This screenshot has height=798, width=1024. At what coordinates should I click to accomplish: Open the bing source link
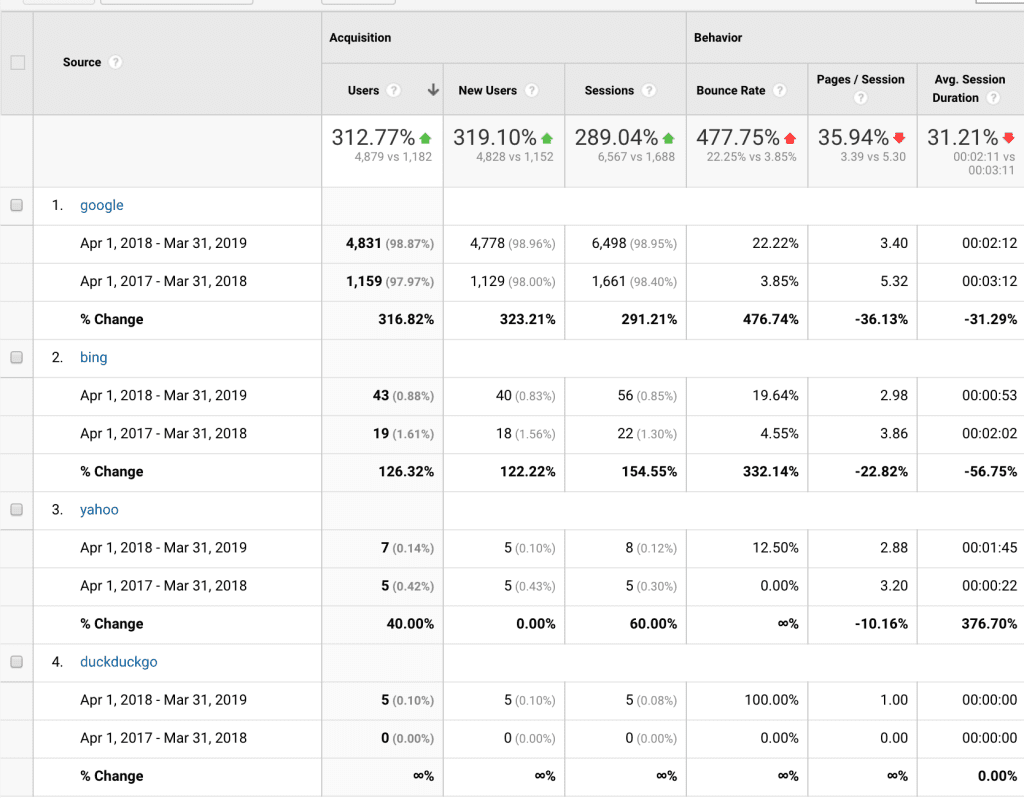coord(93,357)
